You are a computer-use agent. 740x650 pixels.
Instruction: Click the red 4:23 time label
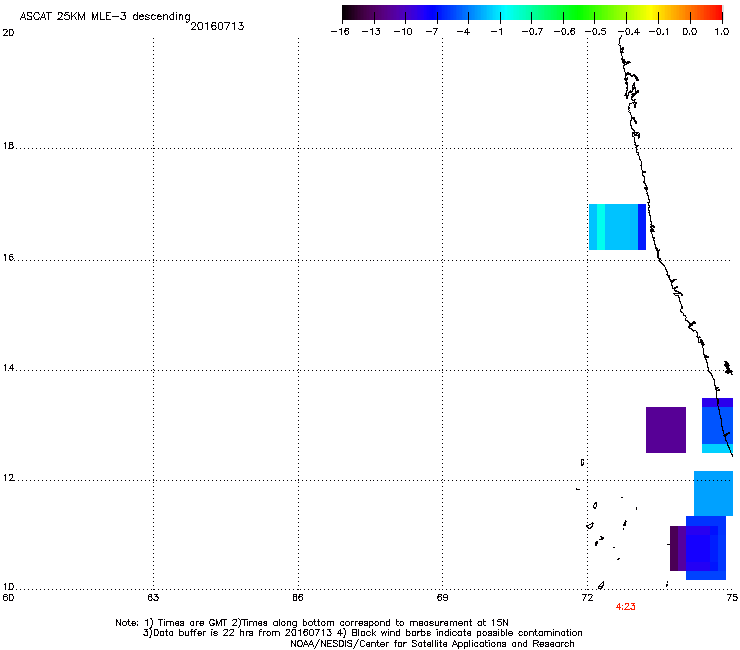[625, 607]
